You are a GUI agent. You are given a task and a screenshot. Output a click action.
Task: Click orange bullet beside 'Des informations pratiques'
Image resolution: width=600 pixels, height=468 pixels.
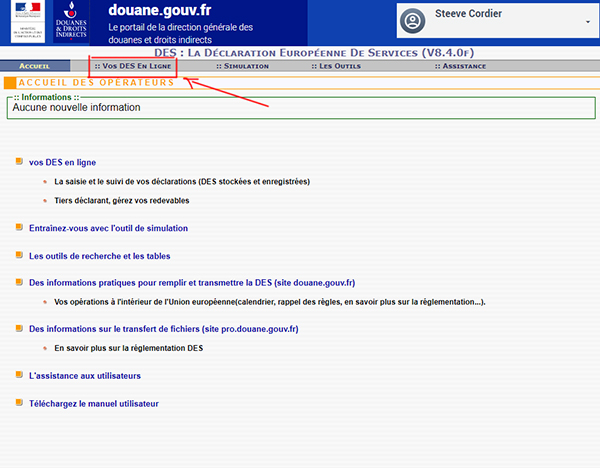pyautogui.click(x=19, y=282)
